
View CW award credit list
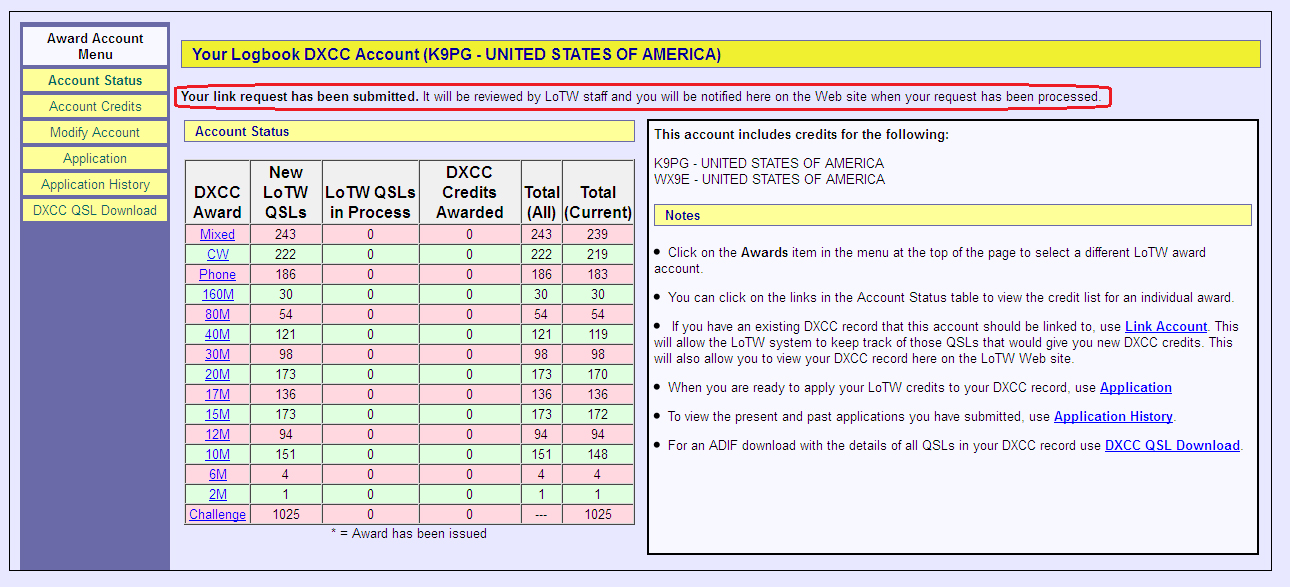click(x=217, y=255)
